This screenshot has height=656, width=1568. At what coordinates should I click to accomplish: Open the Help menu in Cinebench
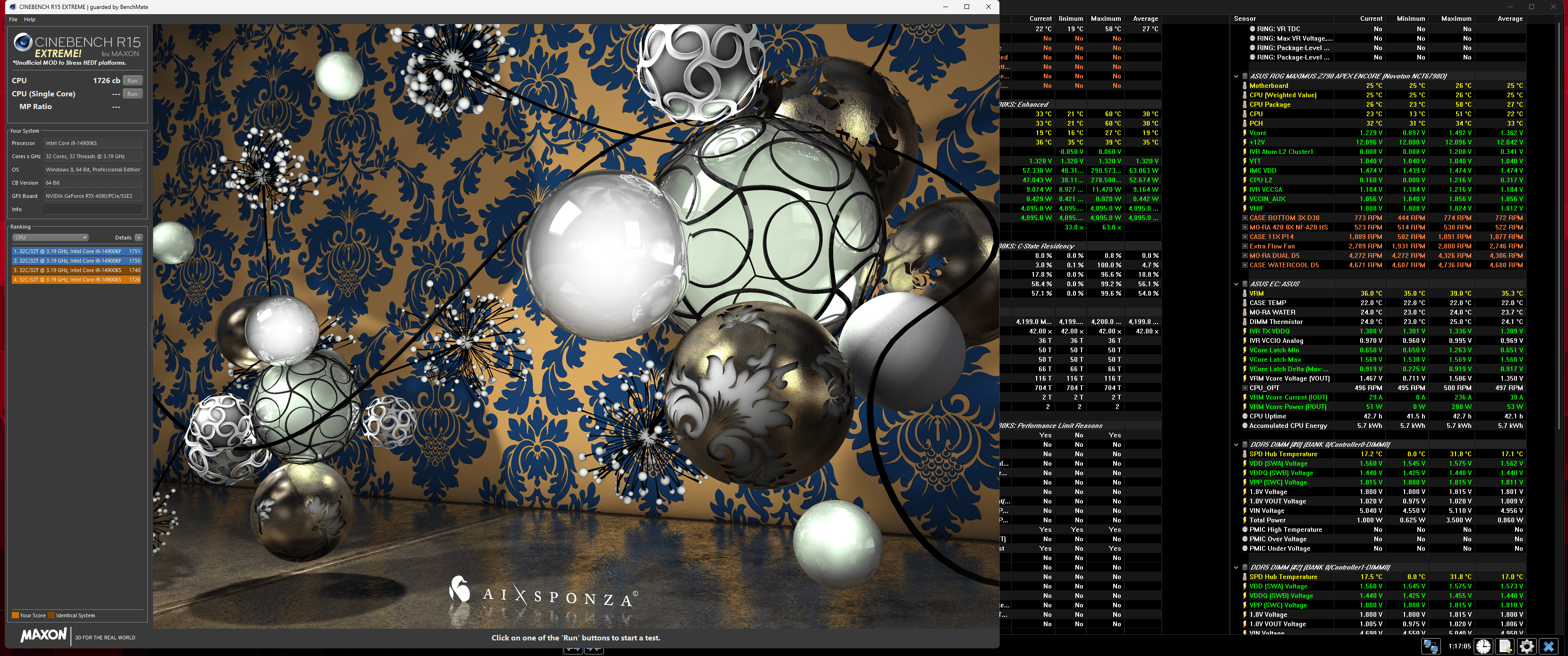click(29, 19)
